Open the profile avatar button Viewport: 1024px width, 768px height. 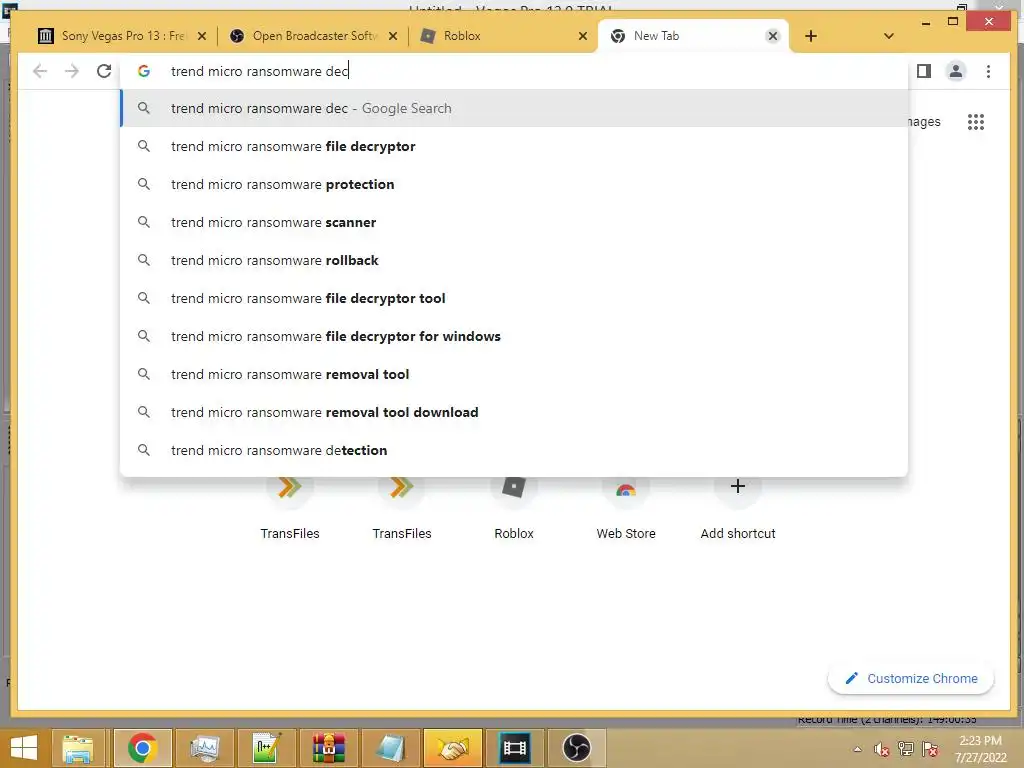[955, 71]
